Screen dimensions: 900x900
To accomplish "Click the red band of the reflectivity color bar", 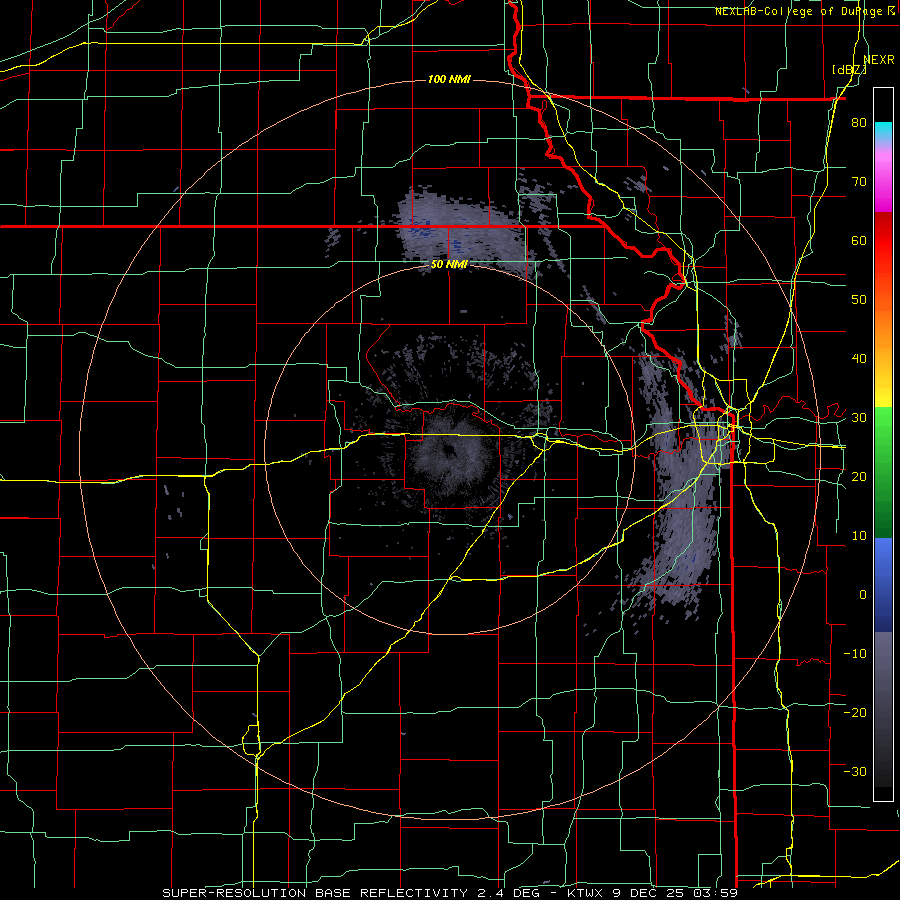I will pyautogui.click(x=883, y=255).
